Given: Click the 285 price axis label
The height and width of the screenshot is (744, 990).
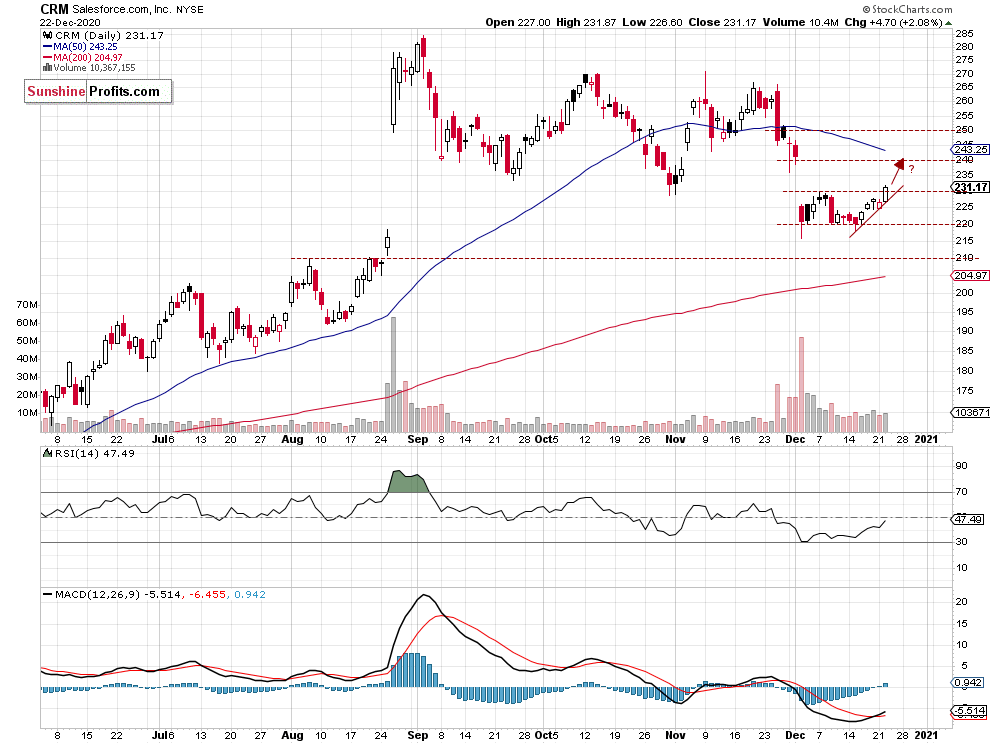Looking at the screenshot, I should 963,33.
